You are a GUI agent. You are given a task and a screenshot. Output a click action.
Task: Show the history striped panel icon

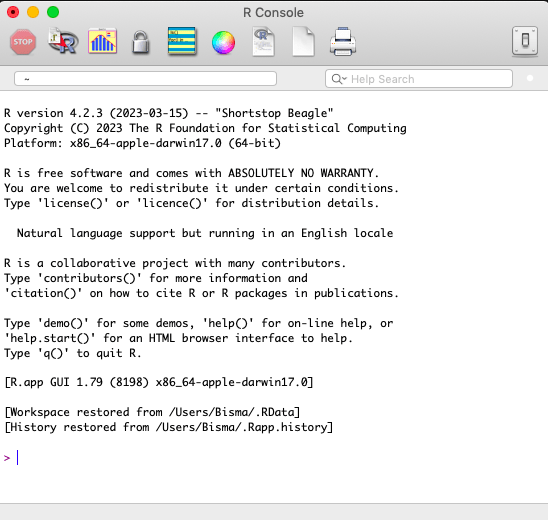coord(182,41)
